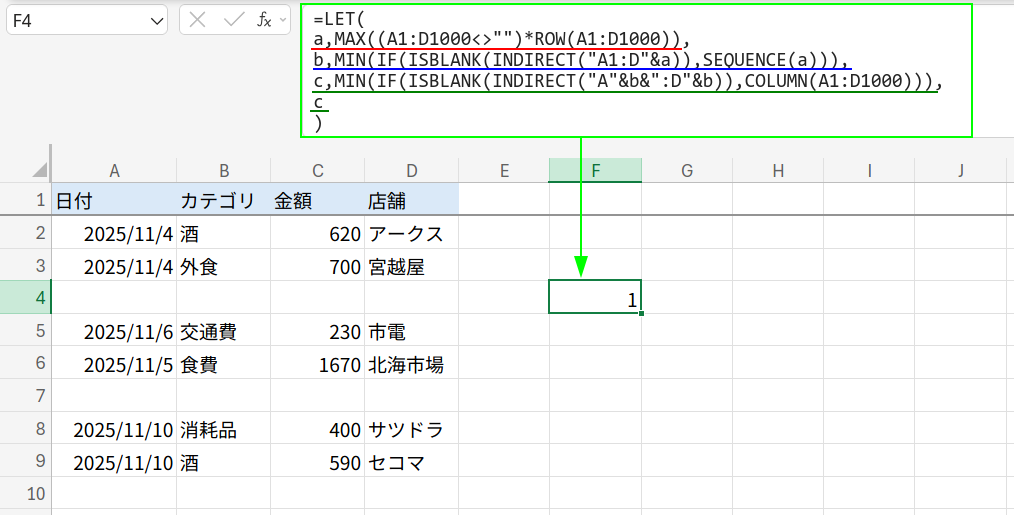The width and height of the screenshot is (1014, 515).
Task: Click cell C6 with value 1670
Action: click(317, 366)
